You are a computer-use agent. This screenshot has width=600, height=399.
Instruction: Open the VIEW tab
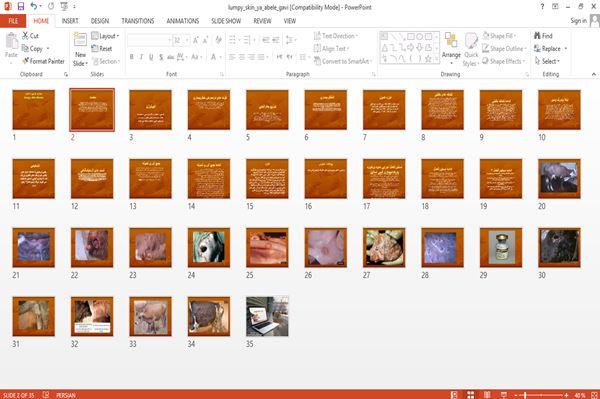click(x=290, y=21)
